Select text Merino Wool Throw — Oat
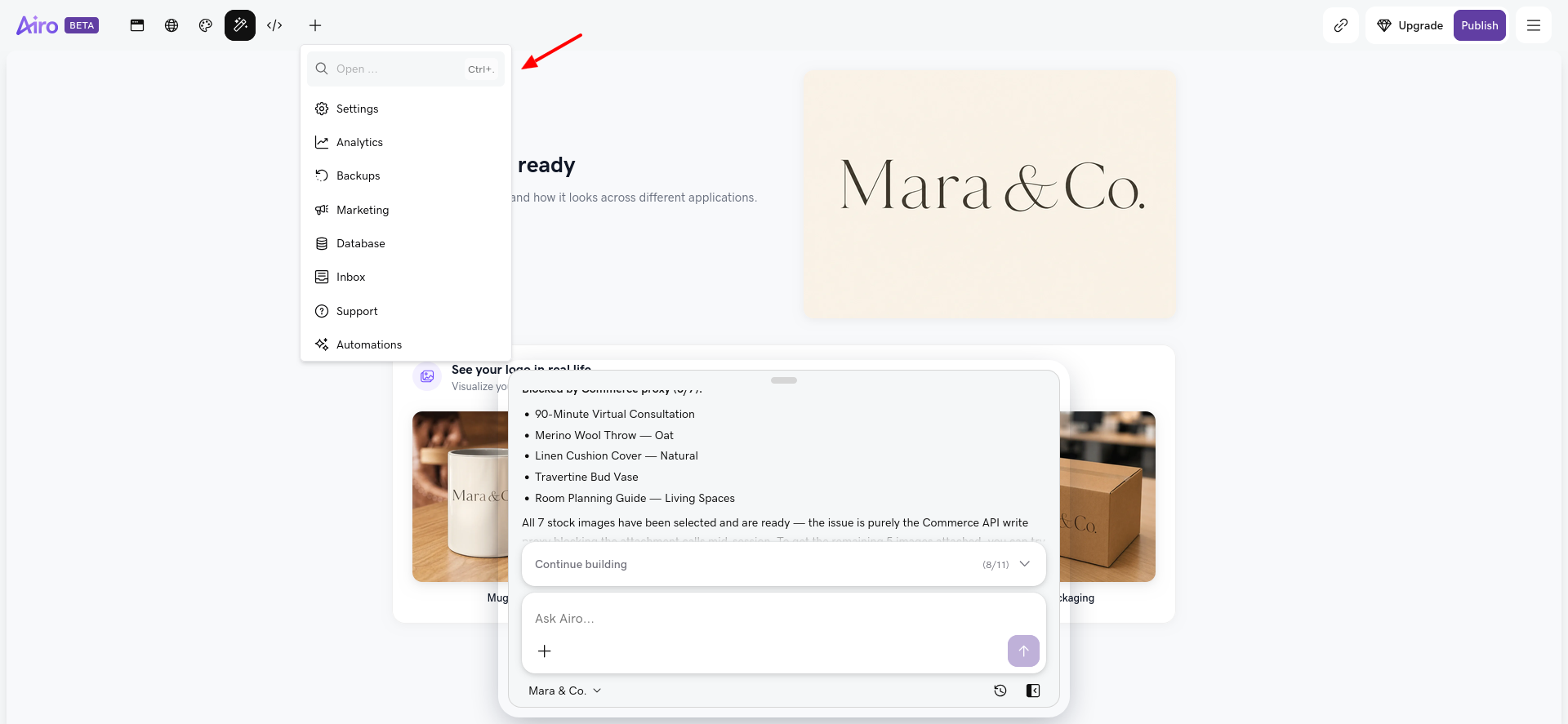1568x724 pixels. [x=604, y=435]
